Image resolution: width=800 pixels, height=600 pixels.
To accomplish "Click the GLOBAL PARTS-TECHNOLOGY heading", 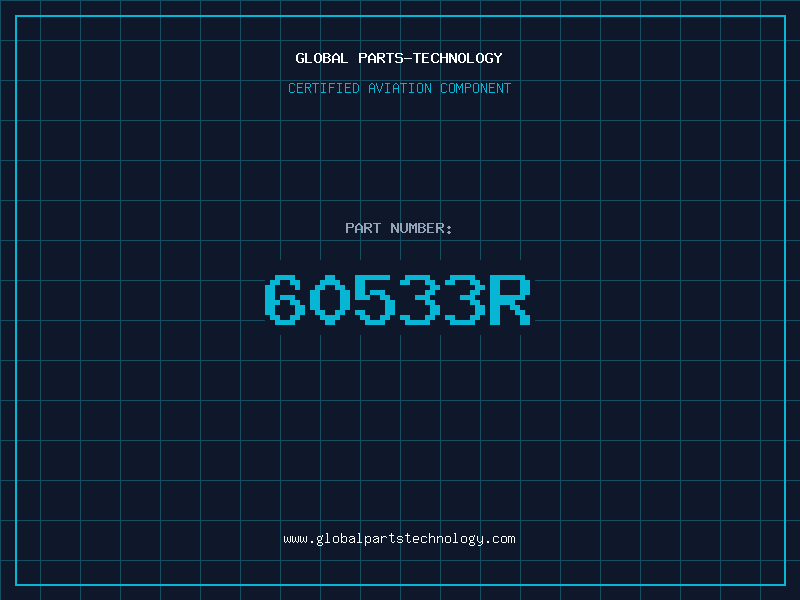I will pos(399,58).
